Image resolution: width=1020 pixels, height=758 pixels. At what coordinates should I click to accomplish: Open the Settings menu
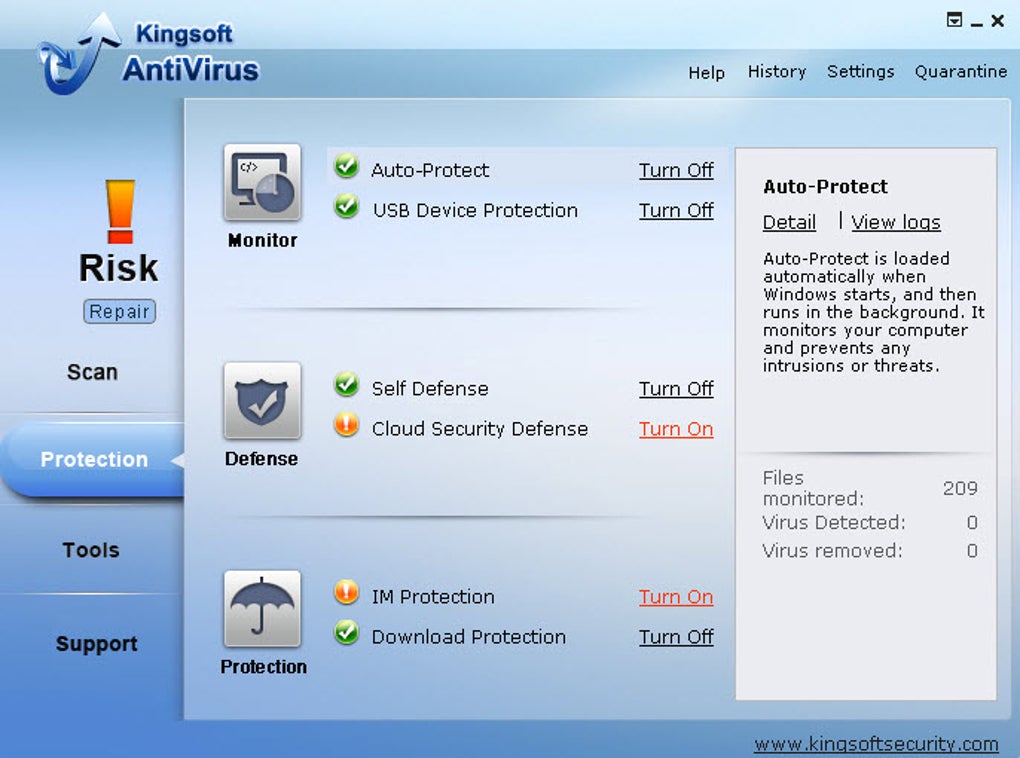click(860, 72)
